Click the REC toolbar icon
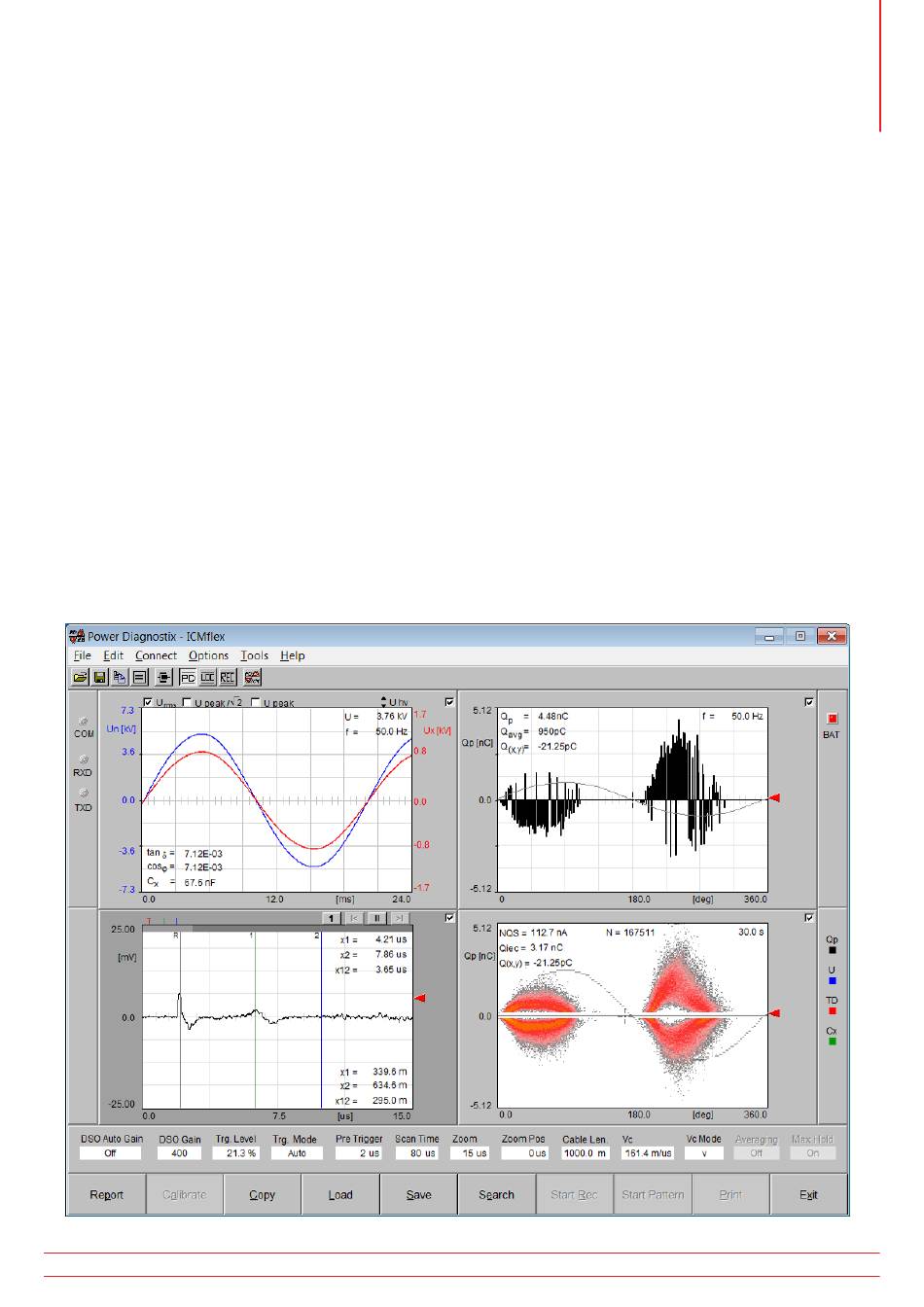The height and width of the screenshot is (1307, 924). (228, 677)
